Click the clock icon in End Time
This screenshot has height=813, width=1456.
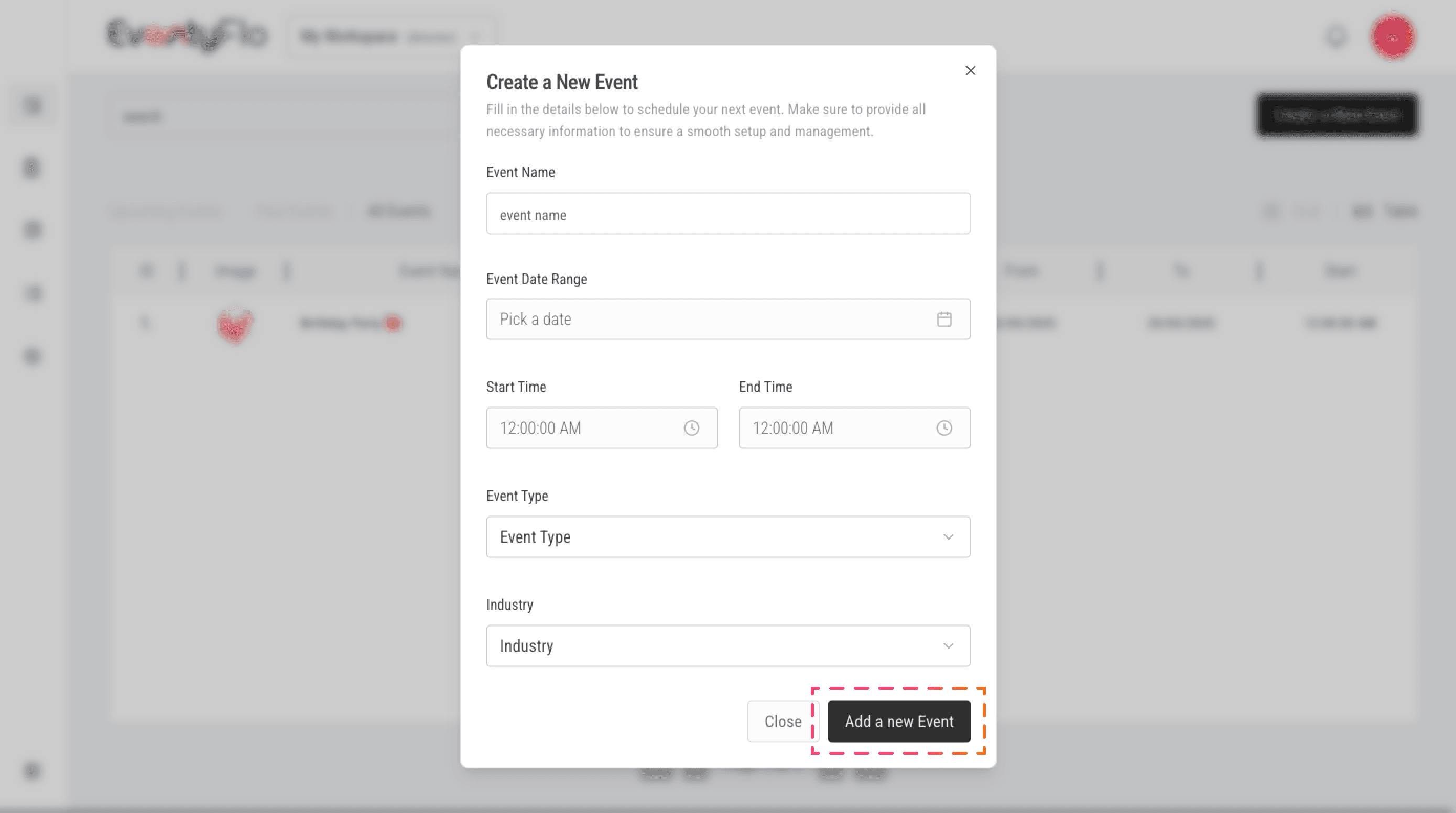[944, 427]
